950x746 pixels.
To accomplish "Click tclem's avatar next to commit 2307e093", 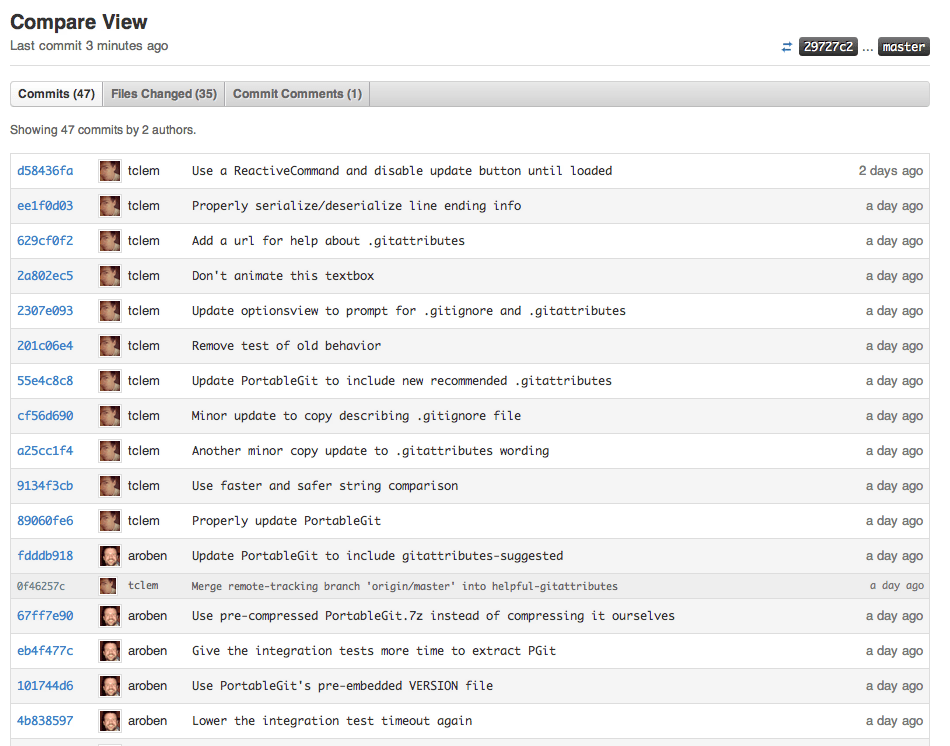I will click(110, 311).
